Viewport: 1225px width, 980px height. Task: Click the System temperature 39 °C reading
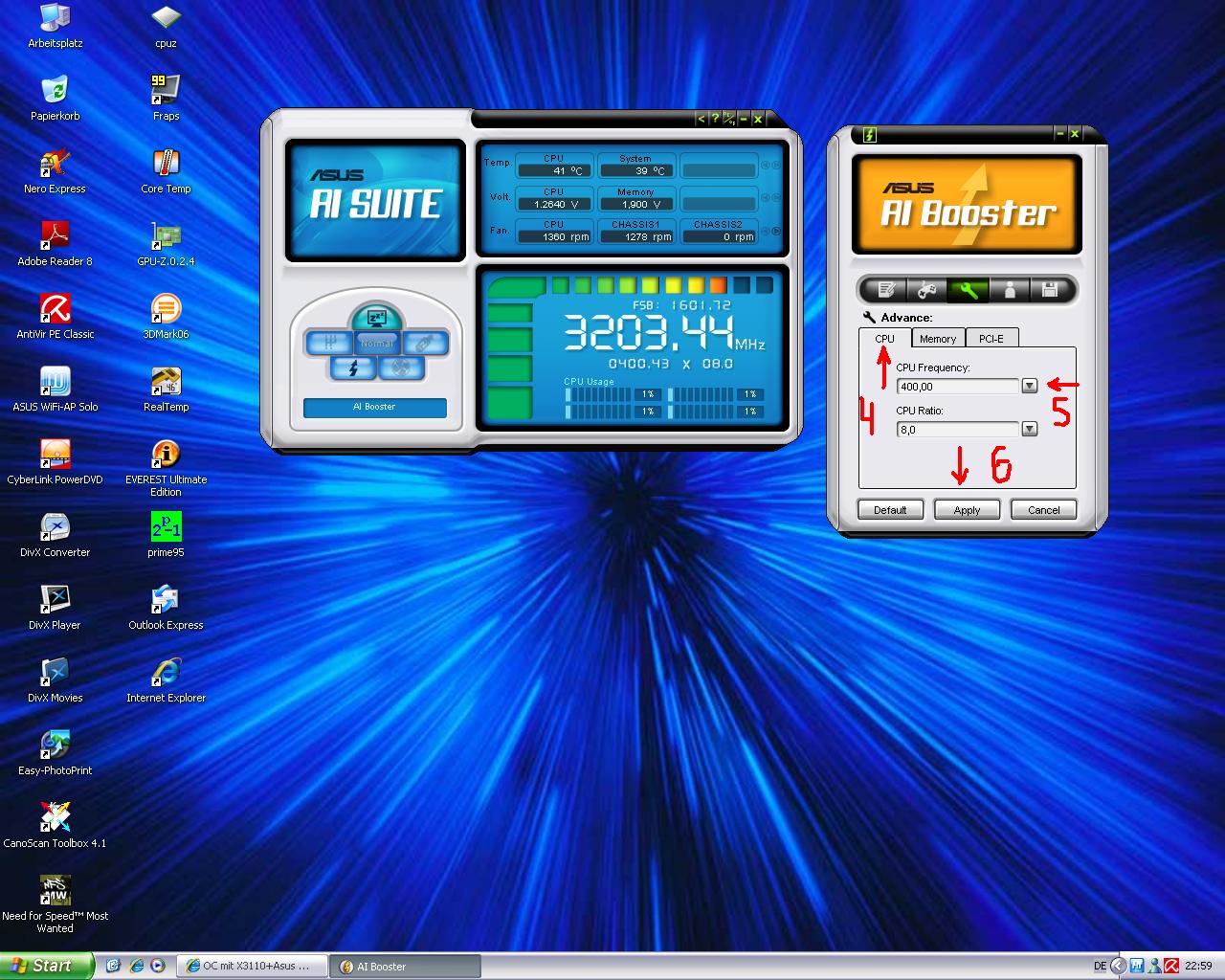pos(636,170)
